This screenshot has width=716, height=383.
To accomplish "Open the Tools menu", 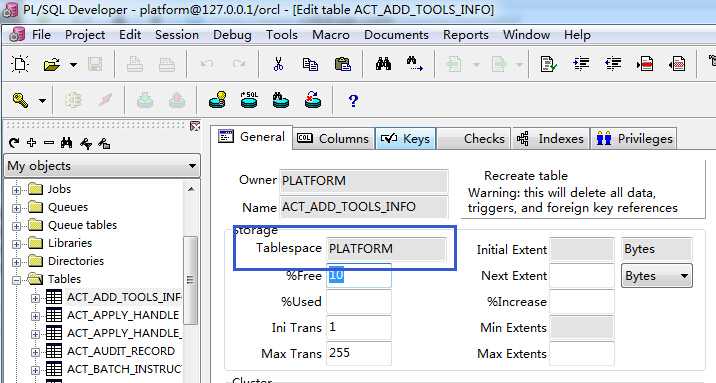I will click(x=282, y=35).
